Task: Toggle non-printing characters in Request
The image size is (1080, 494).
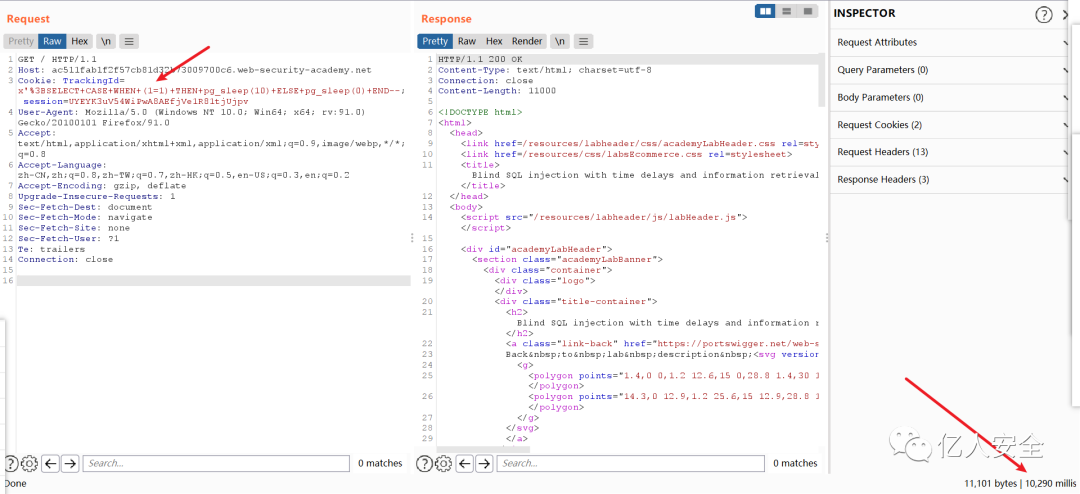Action: pyautogui.click(x=105, y=41)
